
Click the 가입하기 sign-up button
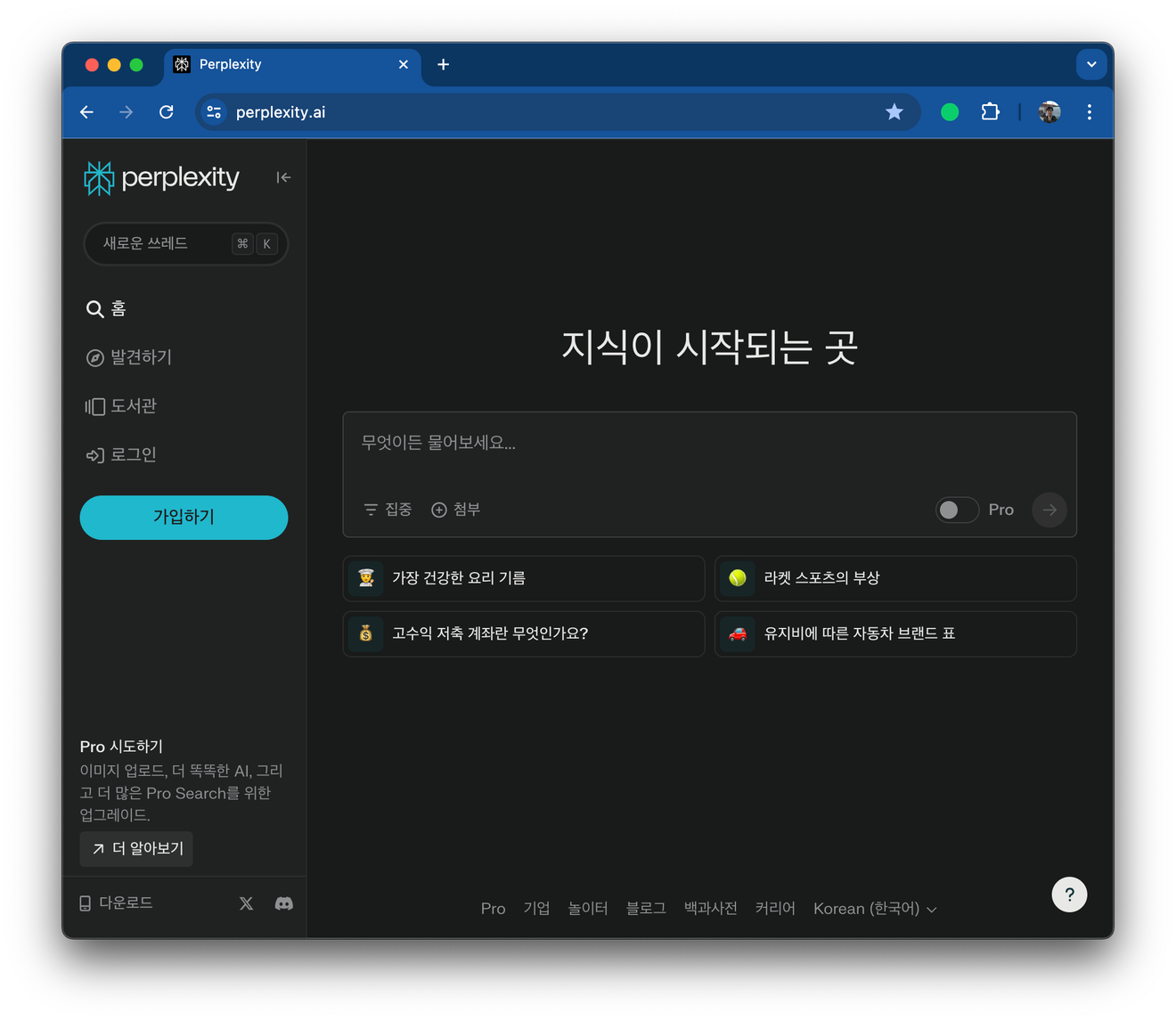point(184,518)
